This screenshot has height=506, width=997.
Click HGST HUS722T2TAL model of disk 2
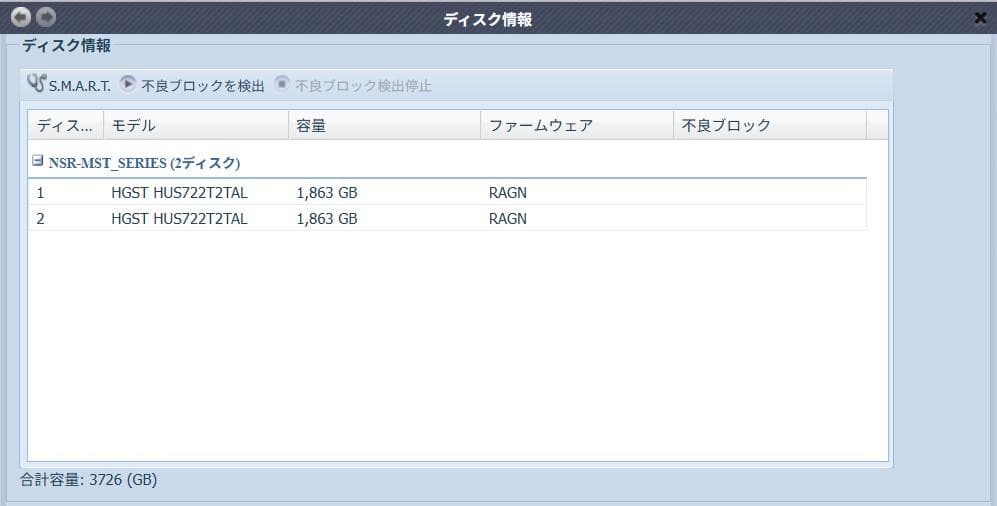coord(179,219)
